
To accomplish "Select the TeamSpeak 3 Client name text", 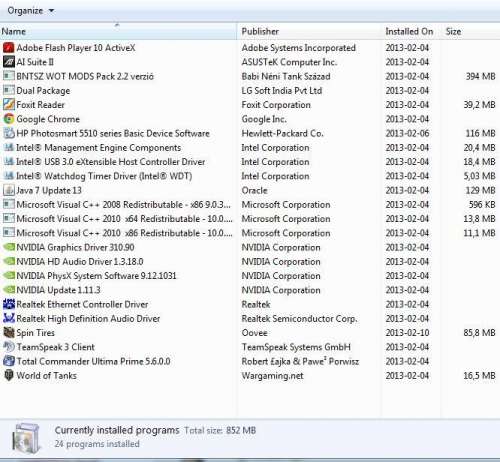I will click(55, 347).
